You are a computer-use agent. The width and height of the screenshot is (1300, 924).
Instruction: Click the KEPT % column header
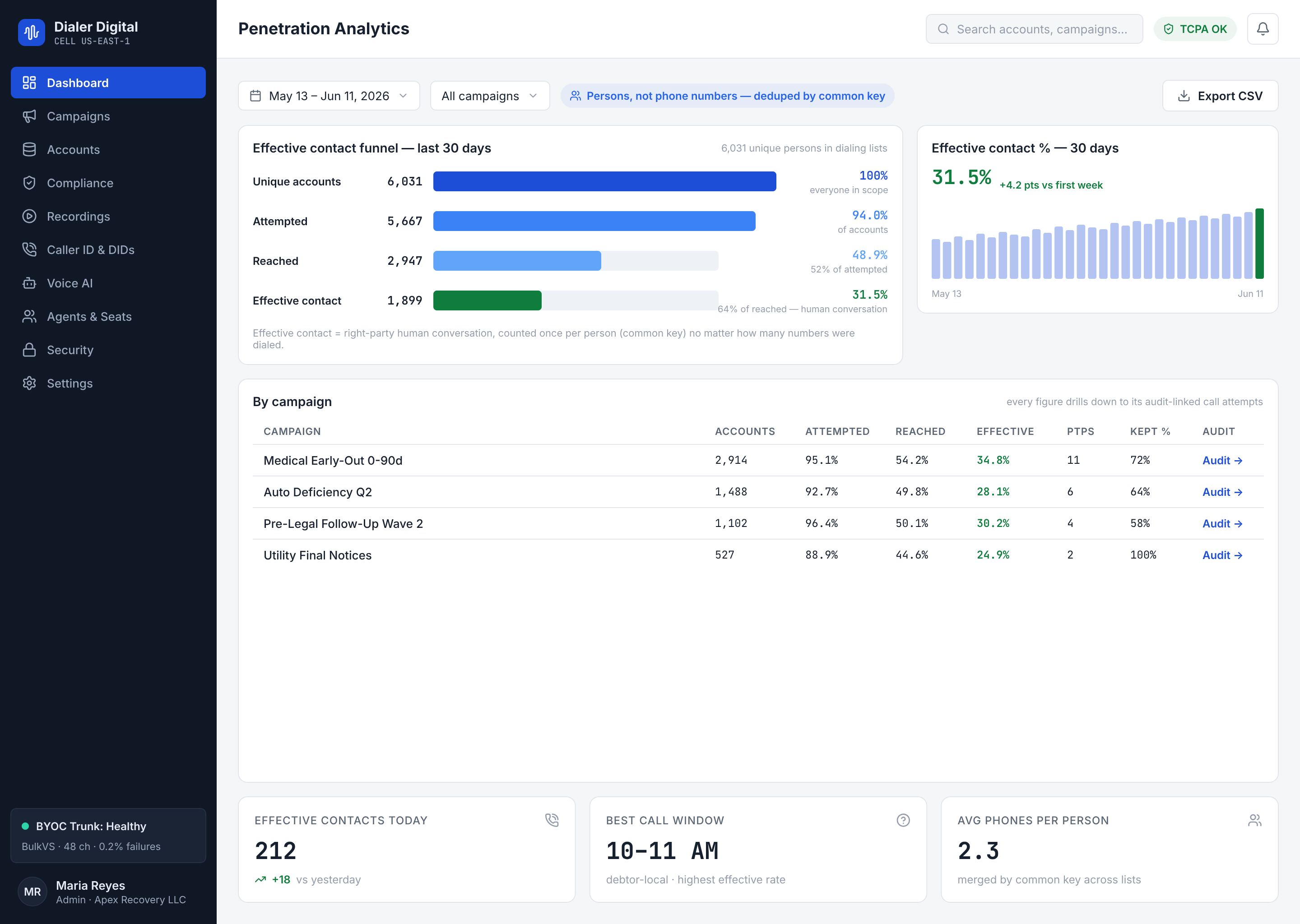1150,431
